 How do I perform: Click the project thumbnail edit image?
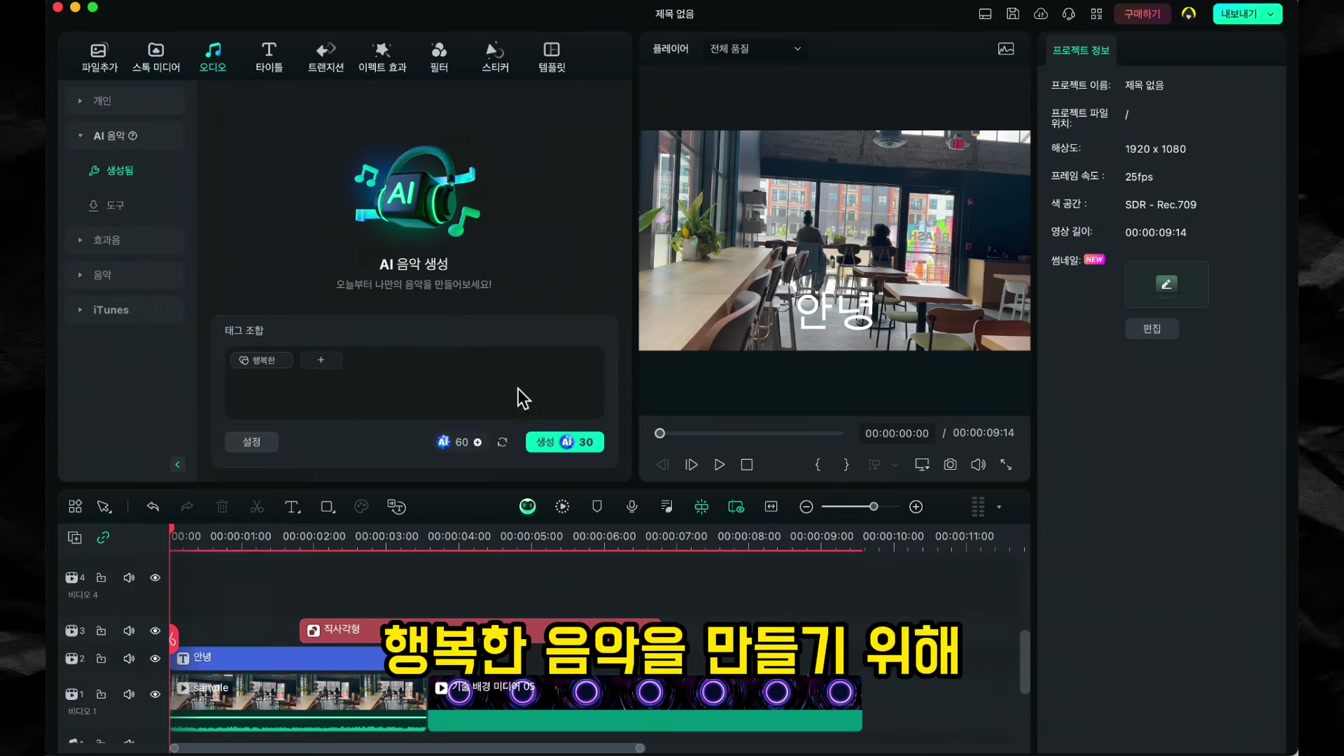pyautogui.click(x=1167, y=285)
